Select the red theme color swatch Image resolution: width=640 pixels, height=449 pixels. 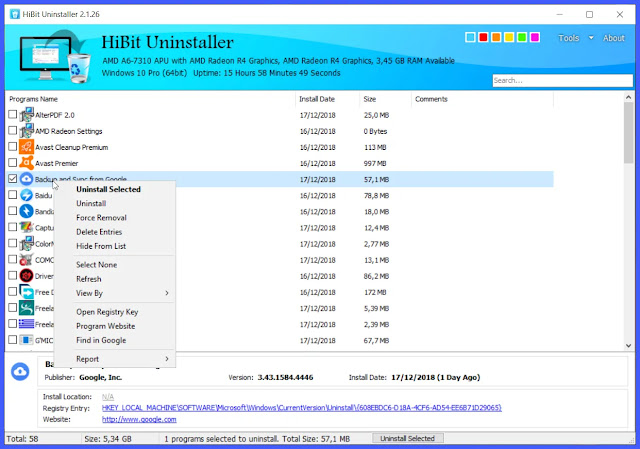coord(483,38)
